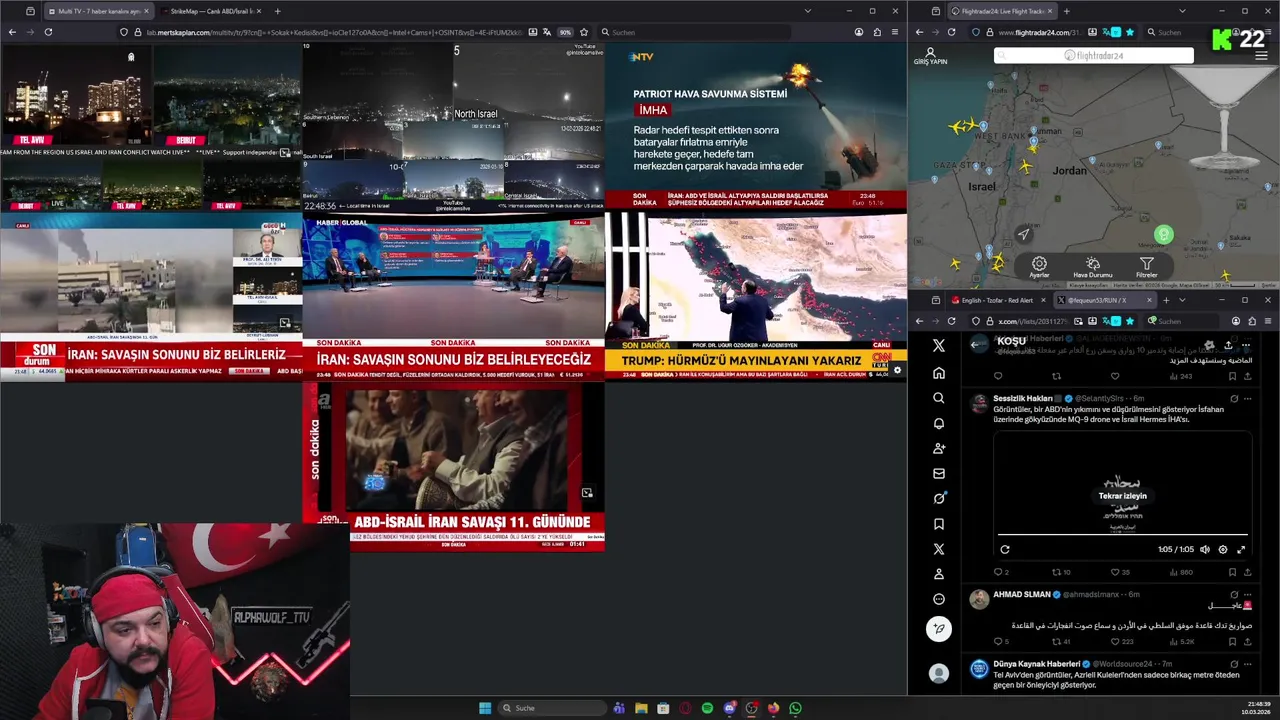
Task: Open Windows Start menu
Action: pyautogui.click(x=485, y=708)
